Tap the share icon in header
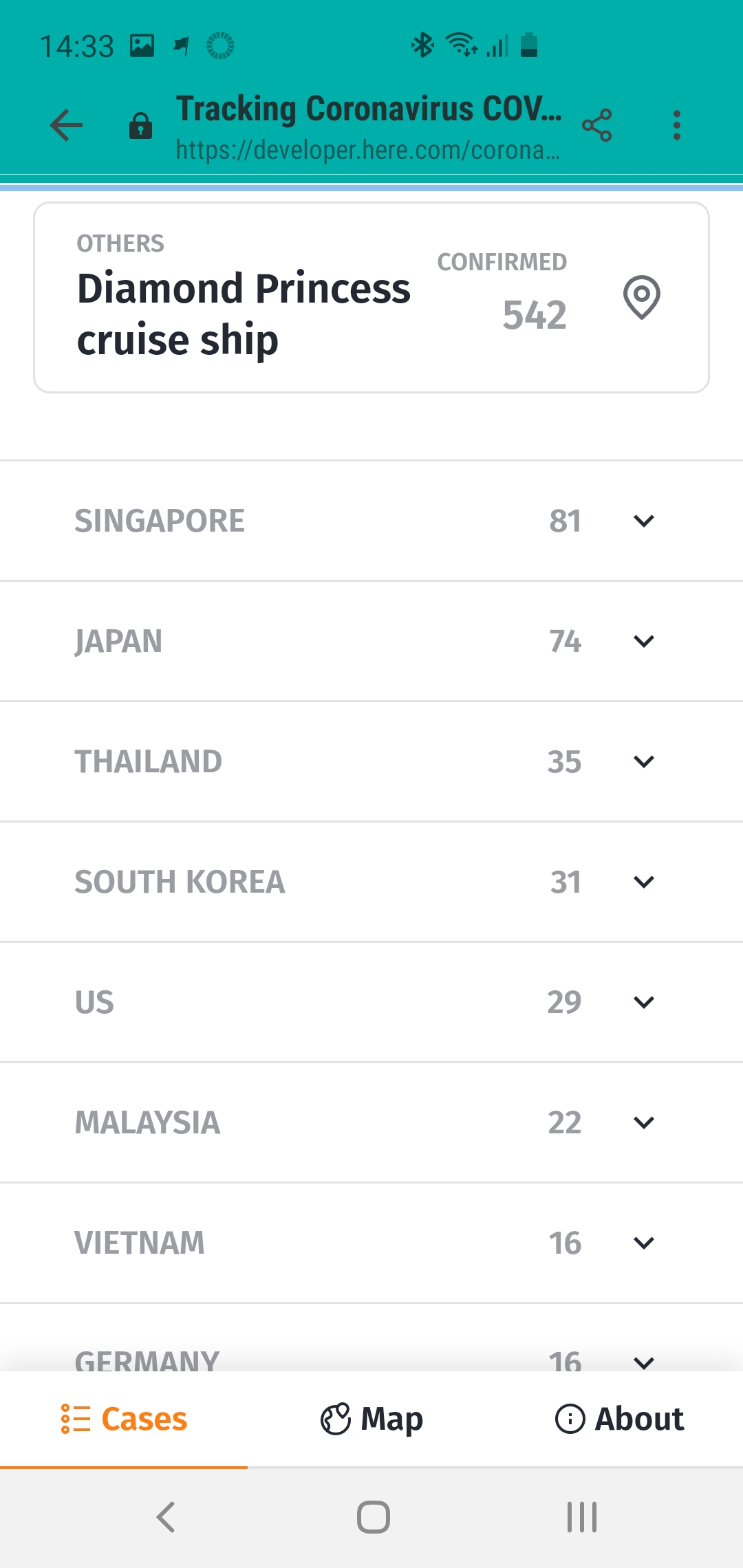Screen dimensions: 743x1568 tap(596, 125)
